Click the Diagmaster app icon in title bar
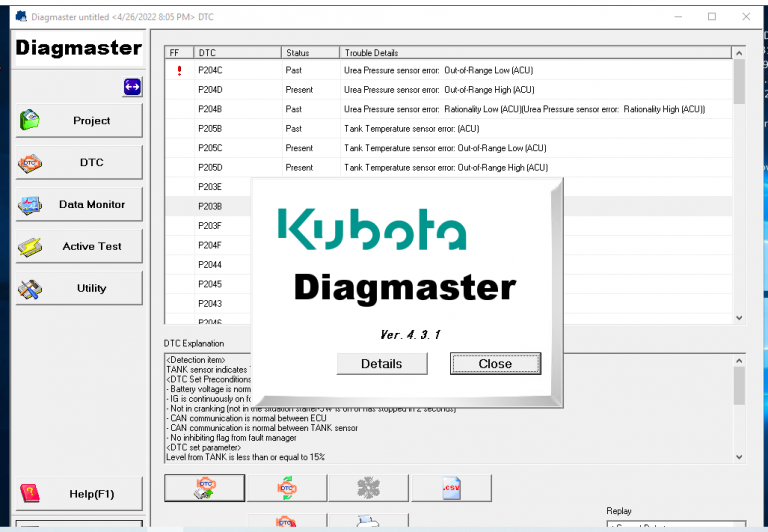 [x=21, y=17]
